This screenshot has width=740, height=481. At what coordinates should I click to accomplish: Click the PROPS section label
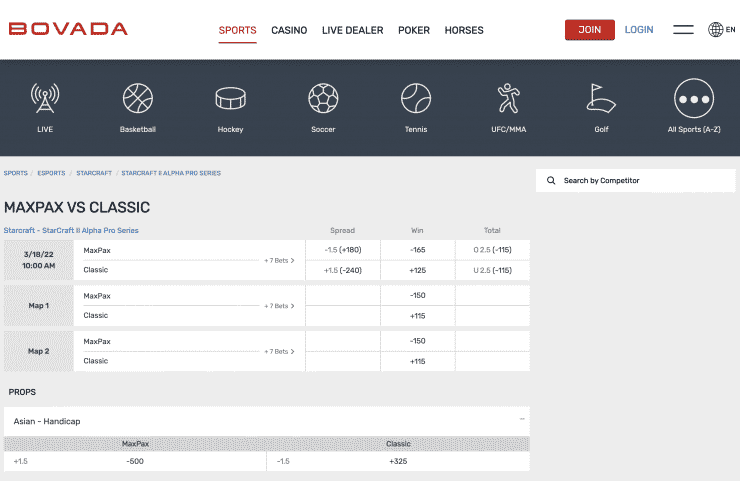22,392
